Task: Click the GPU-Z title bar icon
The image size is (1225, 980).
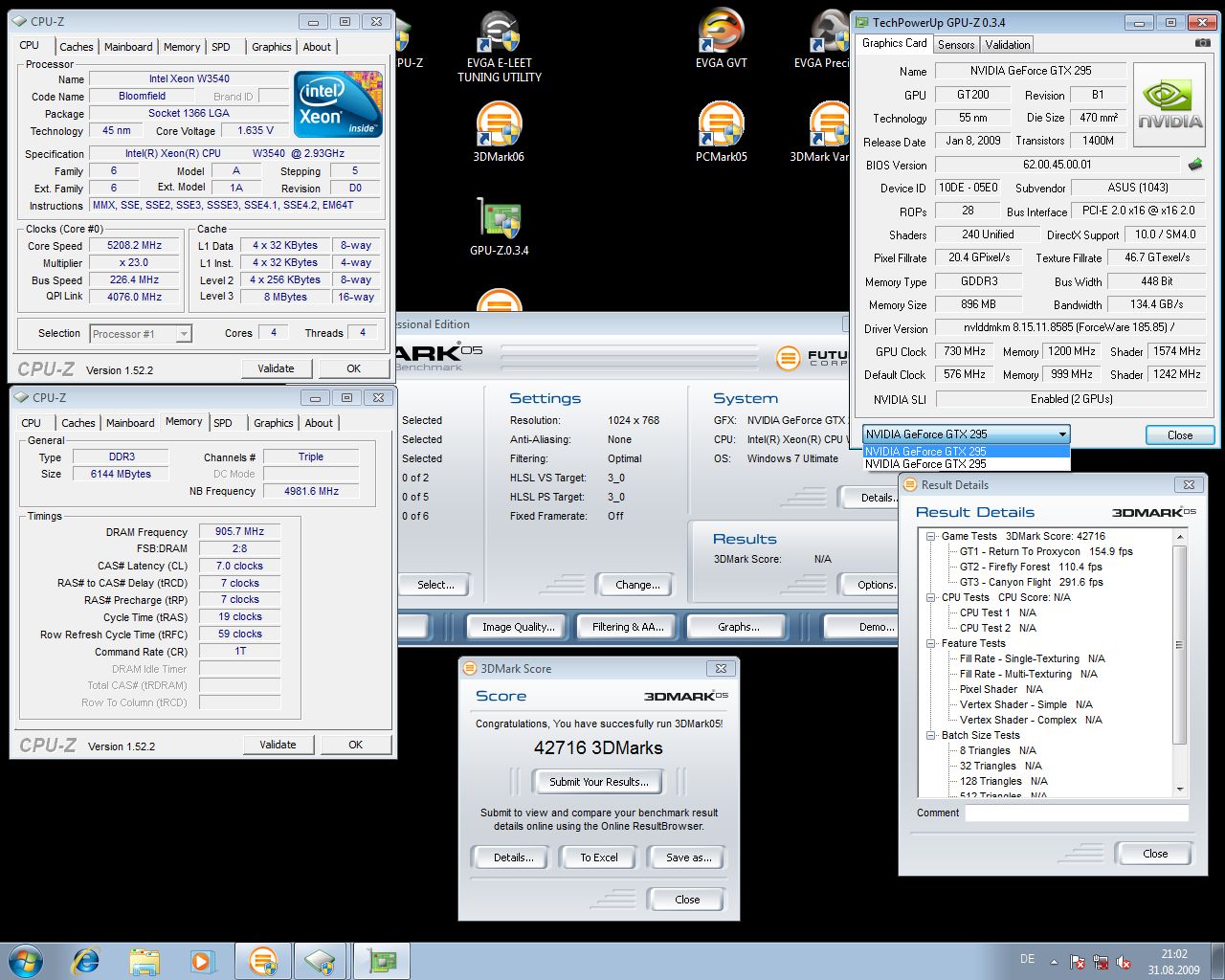Action: click(x=861, y=22)
